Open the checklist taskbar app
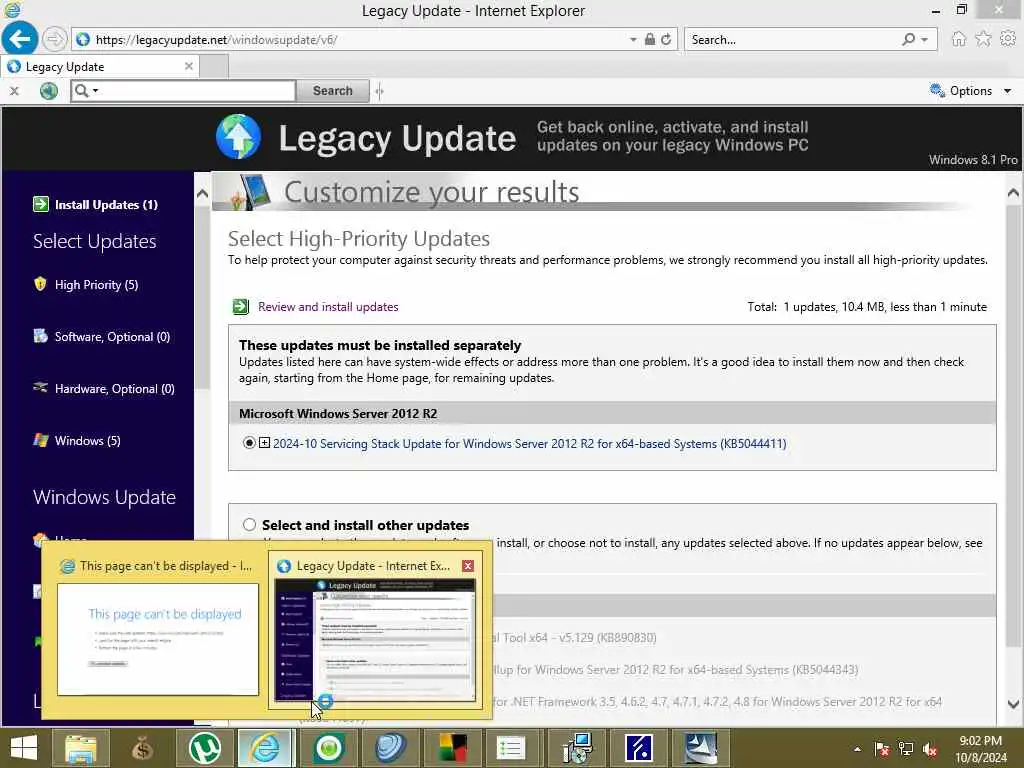This screenshot has height=768, width=1024. point(513,748)
